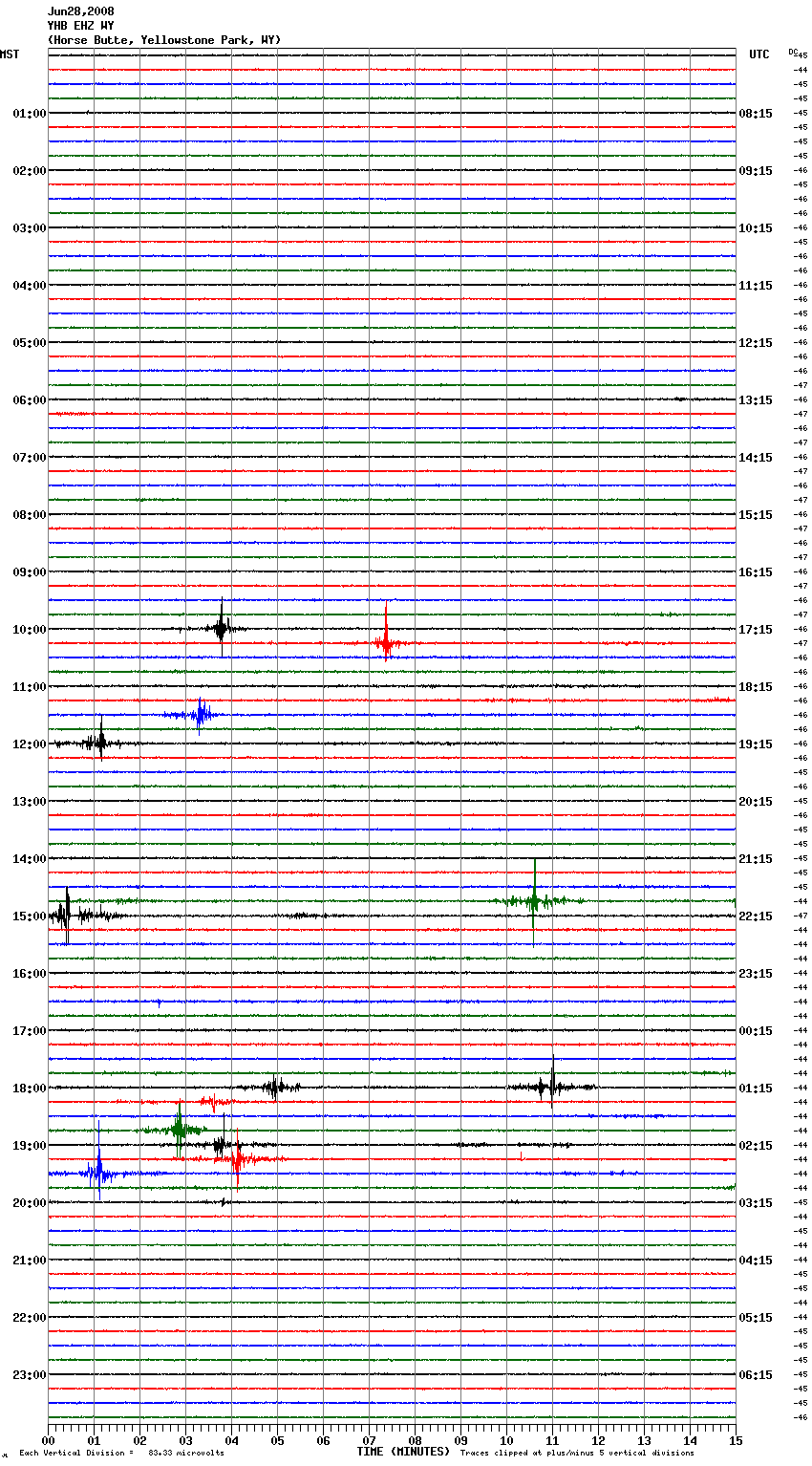Click 'Each Vertical Division = 83.33 microvolts' note
This screenshot has height=1466, width=812.
pyautogui.click(x=121, y=1454)
